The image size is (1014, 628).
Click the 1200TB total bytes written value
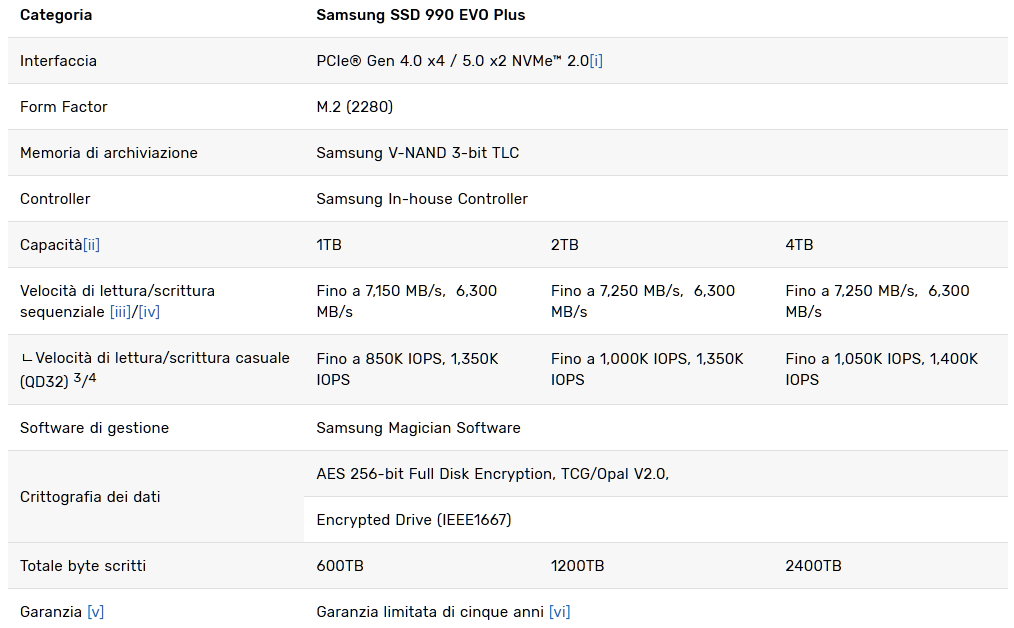point(577,566)
